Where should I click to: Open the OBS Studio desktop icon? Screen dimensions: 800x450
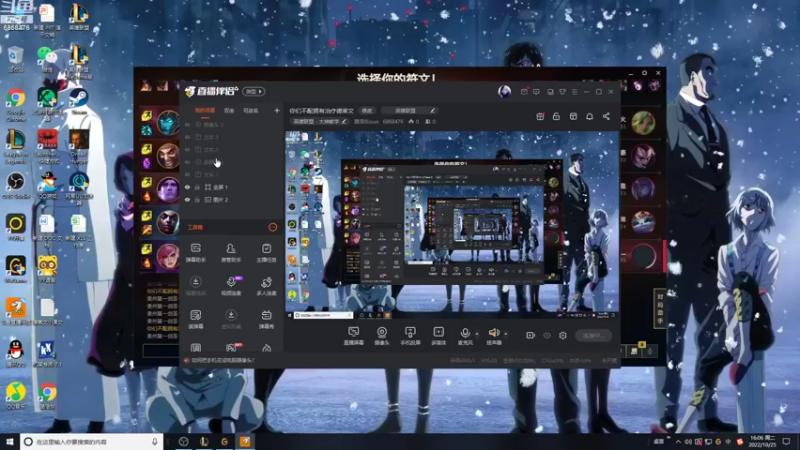click(x=16, y=186)
